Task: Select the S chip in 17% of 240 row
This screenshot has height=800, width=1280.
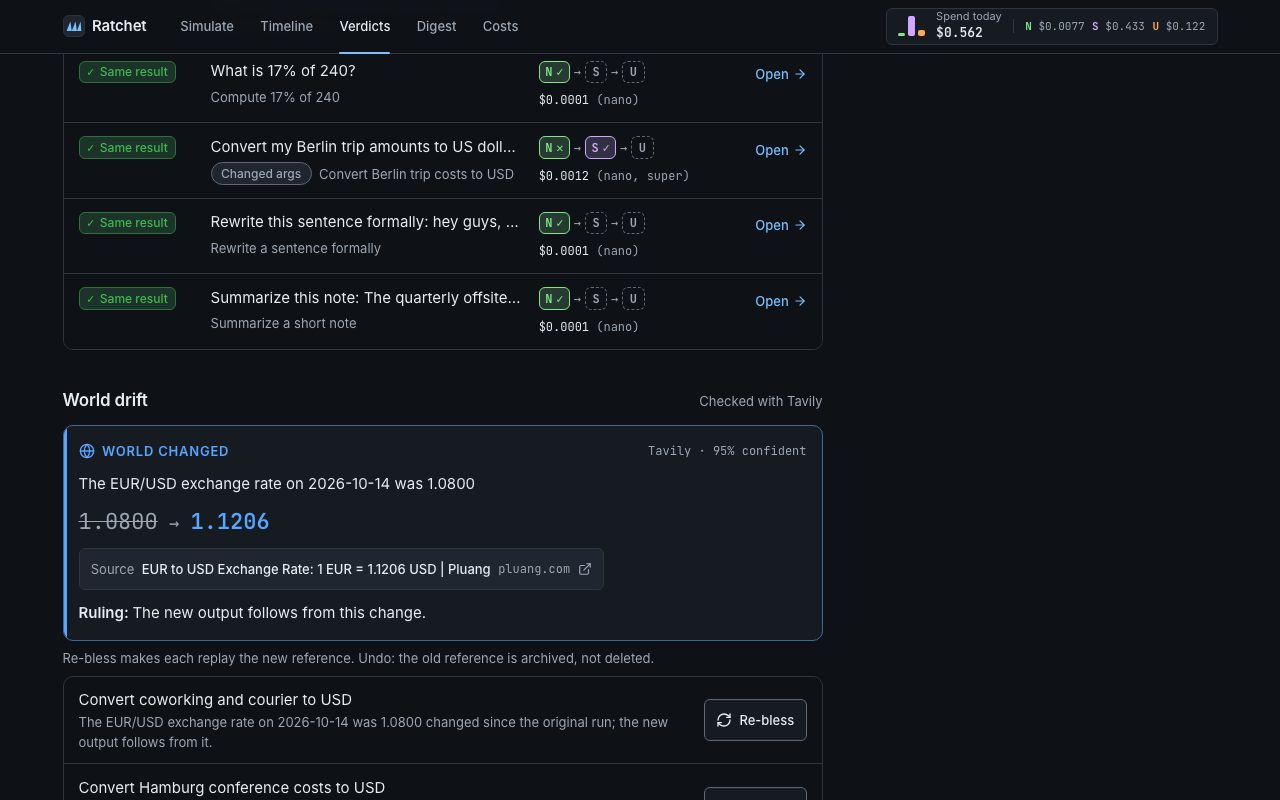Action: click(x=596, y=72)
